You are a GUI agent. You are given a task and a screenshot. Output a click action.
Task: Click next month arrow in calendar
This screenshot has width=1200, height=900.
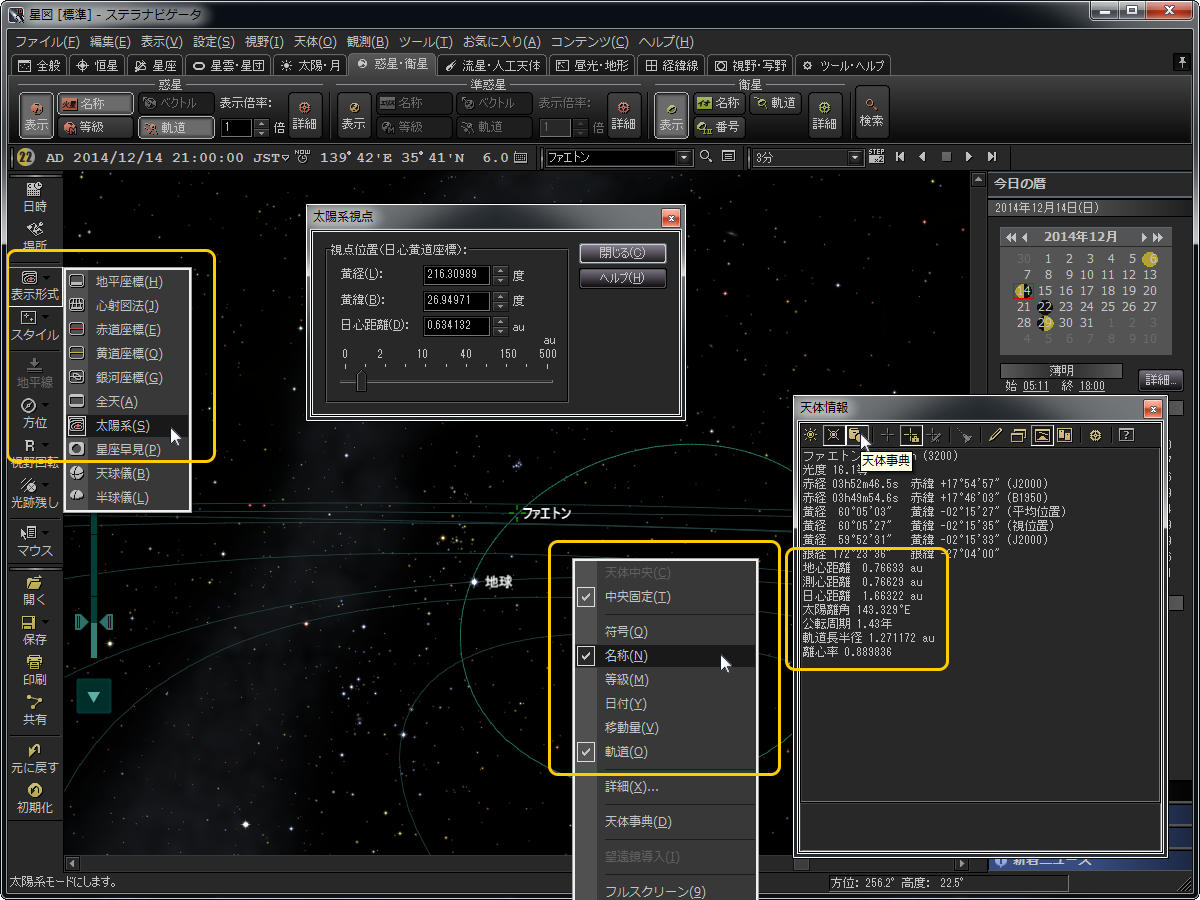click(x=1145, y=237)
